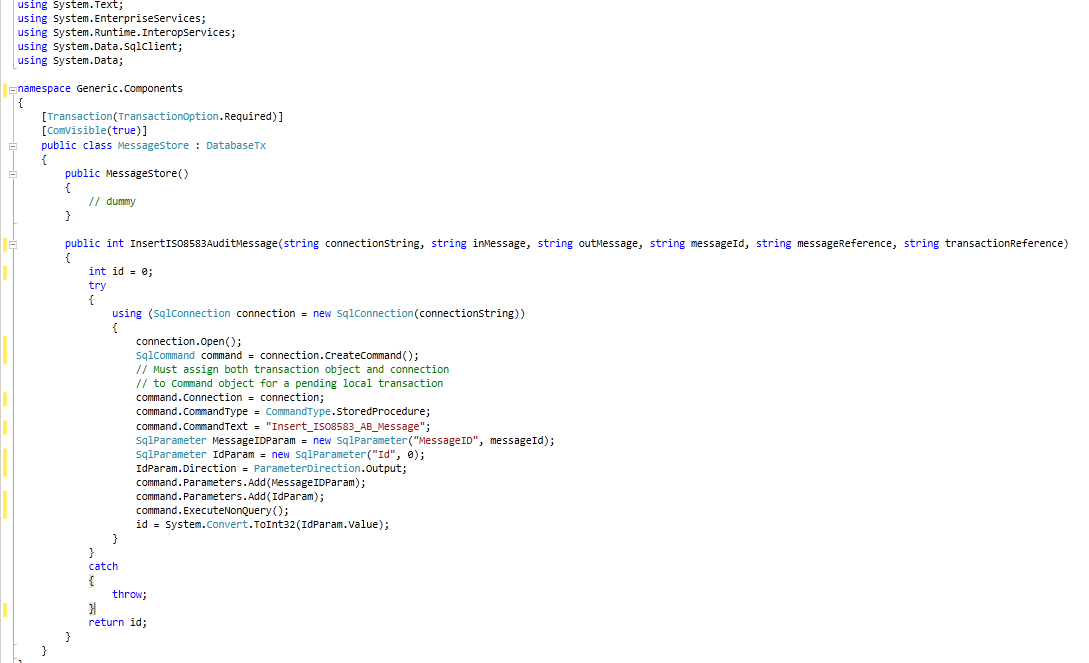Click the 'transactionReference' parameter
The image size is (1089, 663).
click(1004, 244)
